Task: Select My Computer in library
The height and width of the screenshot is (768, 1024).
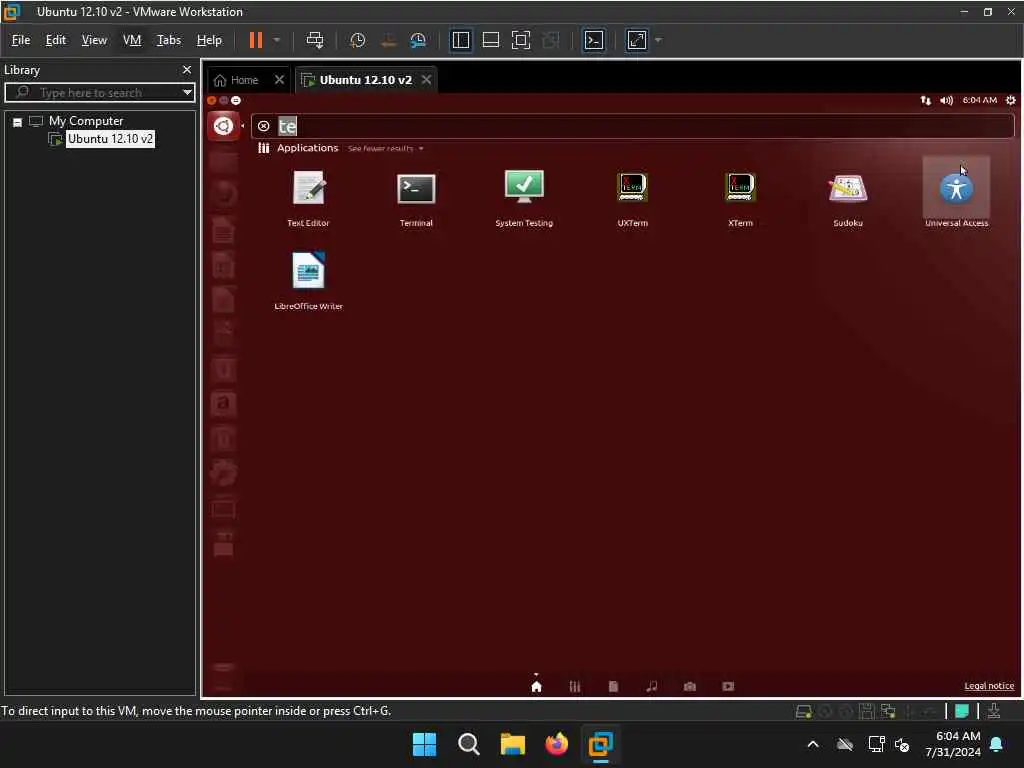Action: [86, 121]
